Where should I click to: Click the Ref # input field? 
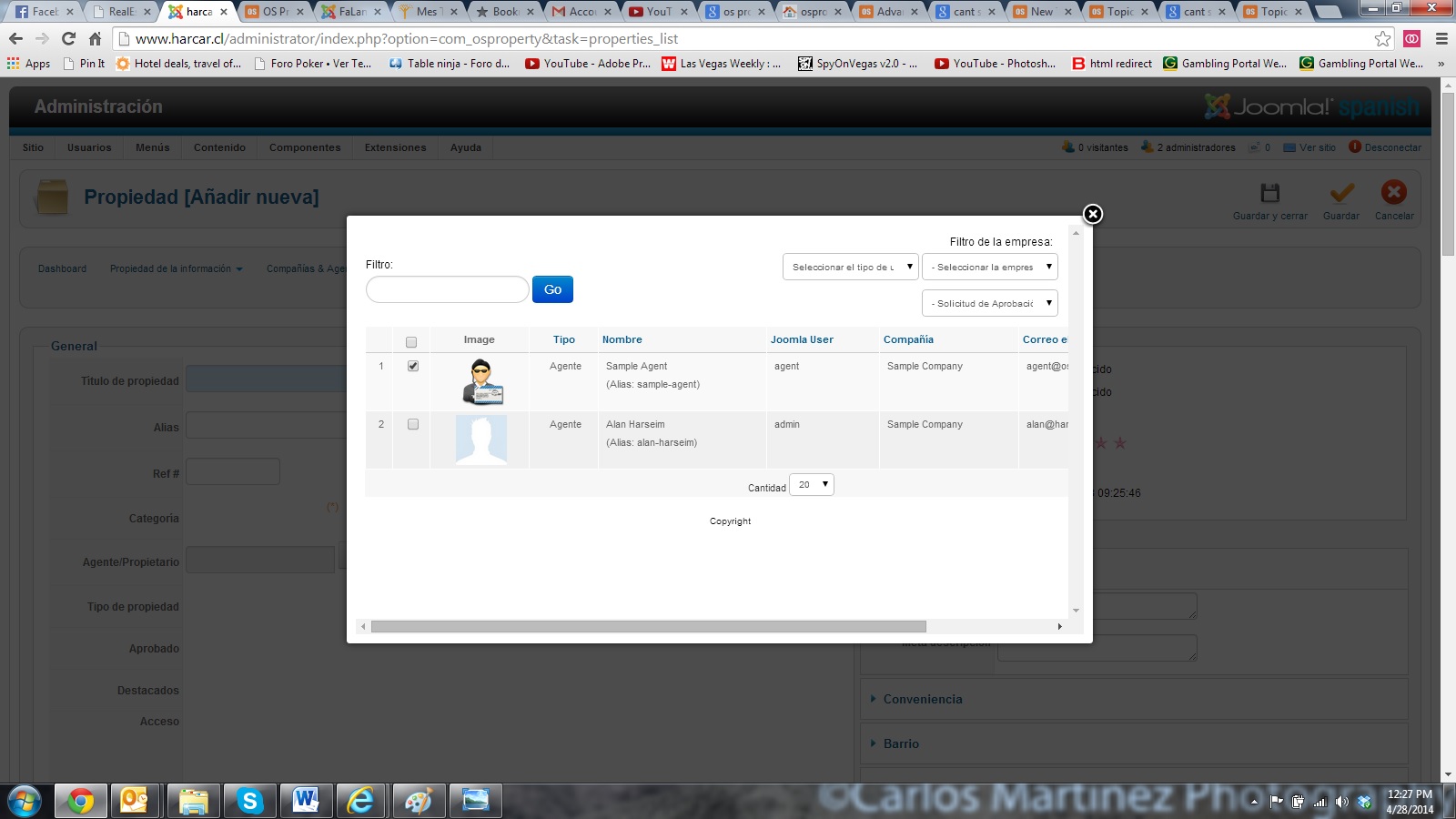pos(233,471)
